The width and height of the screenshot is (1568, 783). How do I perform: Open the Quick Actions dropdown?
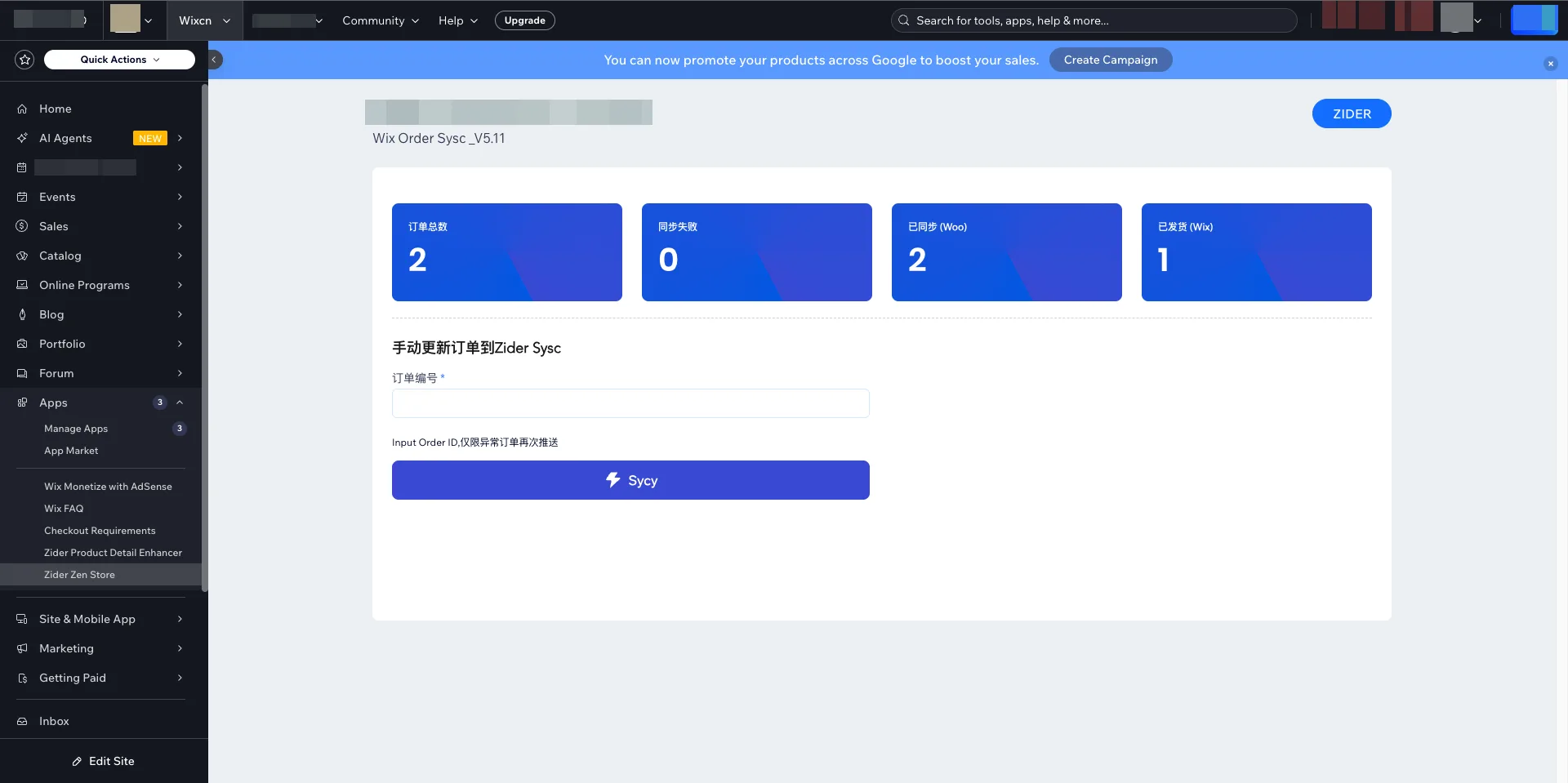pyautogui.click(x=119, y=60)
